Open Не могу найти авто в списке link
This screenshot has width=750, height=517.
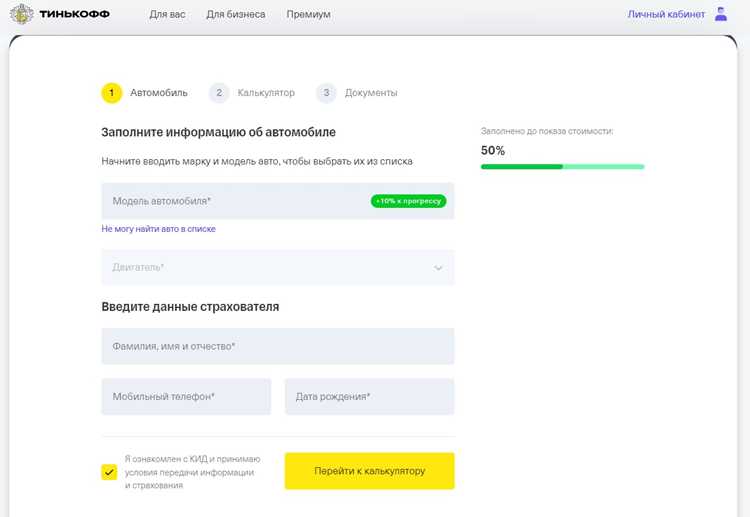tap(158, 229)
